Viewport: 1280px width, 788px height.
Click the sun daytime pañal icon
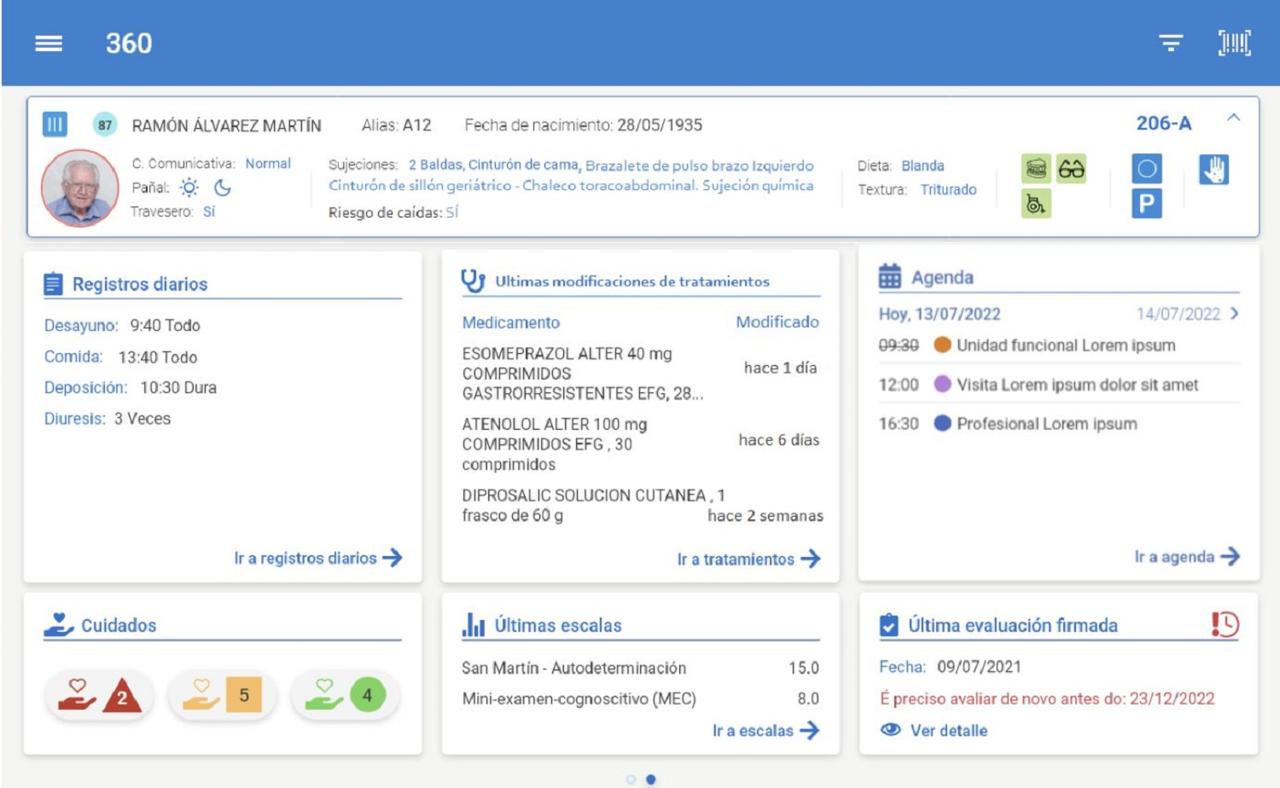(189, 188)
